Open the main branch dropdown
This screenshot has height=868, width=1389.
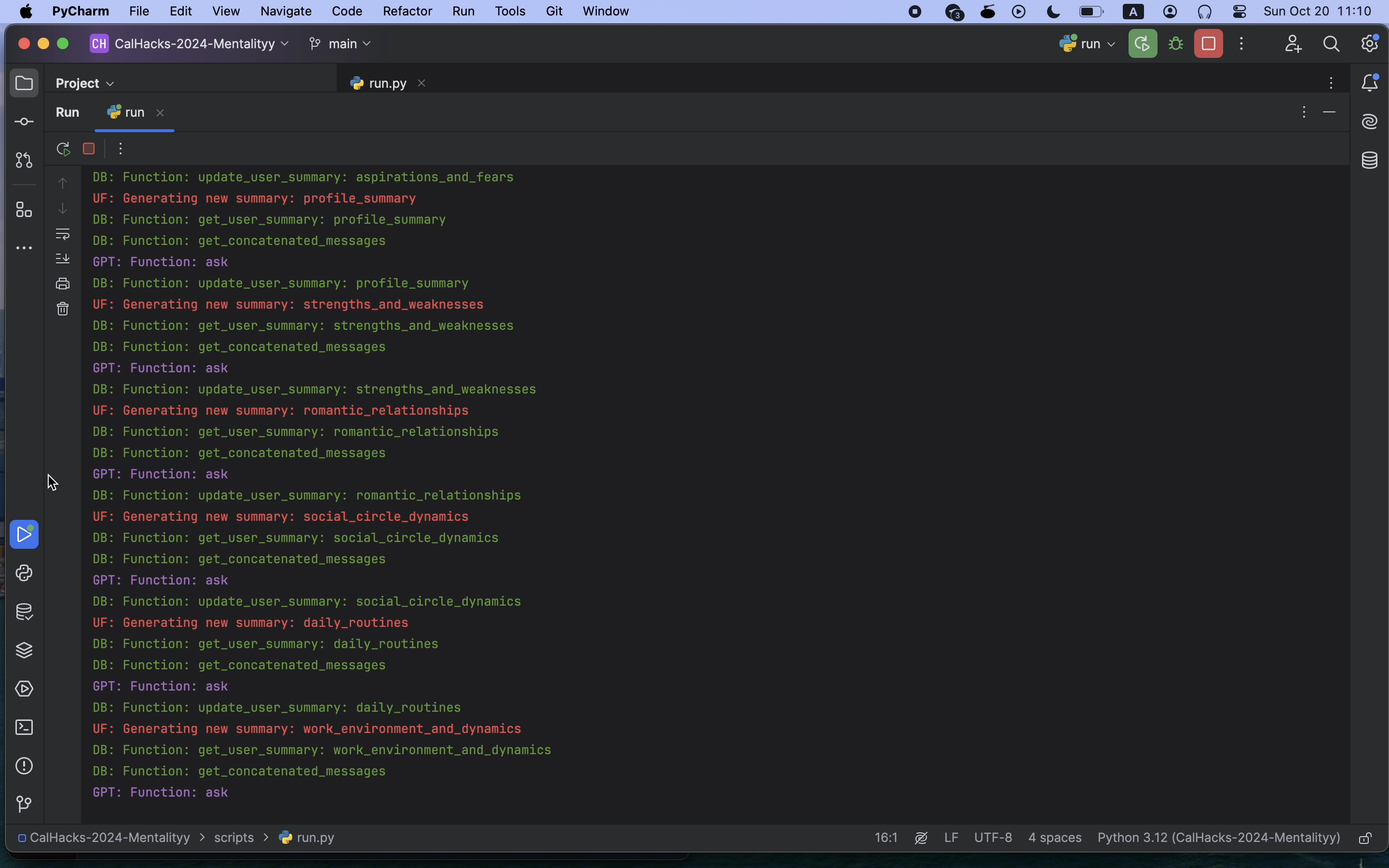click(341, 44)
